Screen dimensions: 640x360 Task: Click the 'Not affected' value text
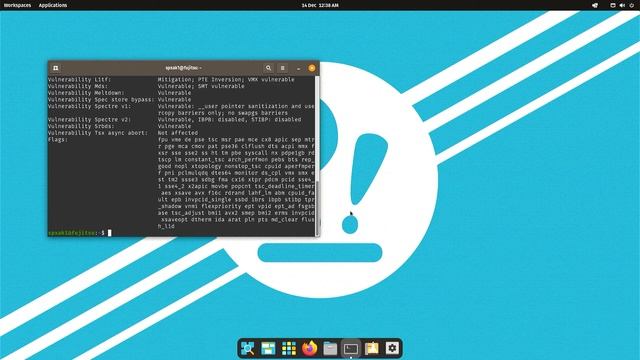(178, 133)
